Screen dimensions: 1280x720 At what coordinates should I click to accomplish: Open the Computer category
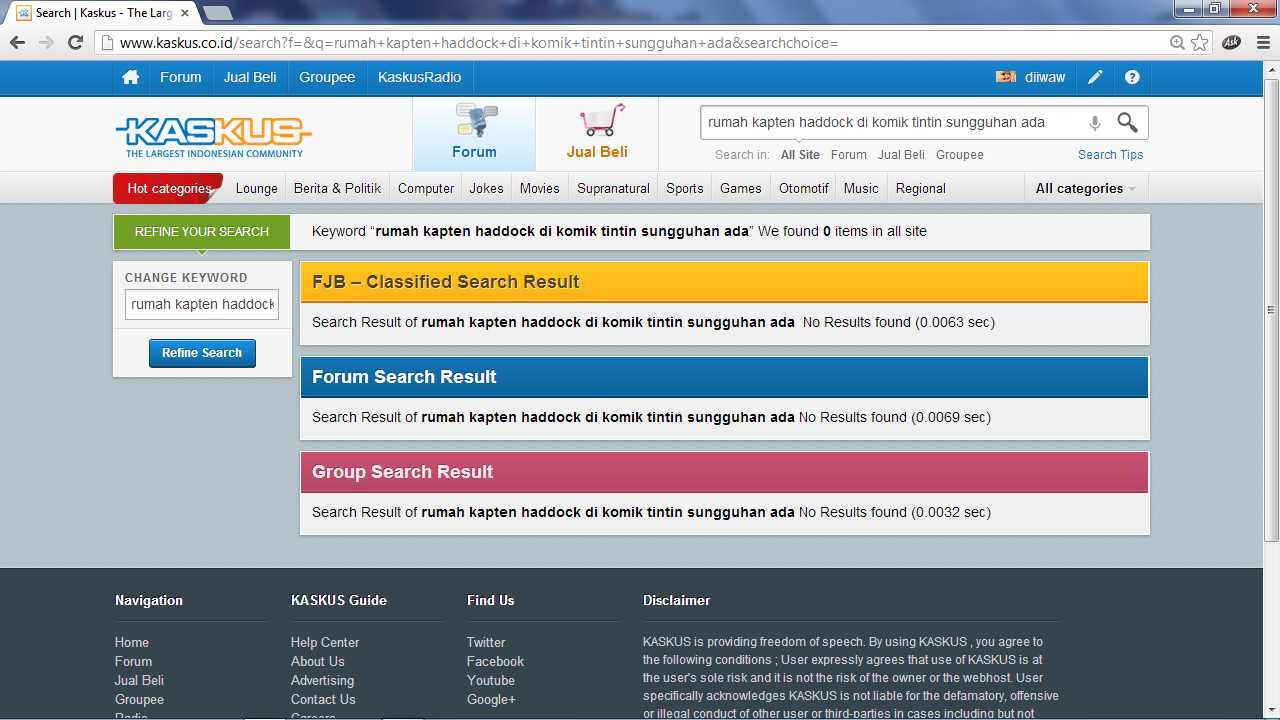[426, 188]
